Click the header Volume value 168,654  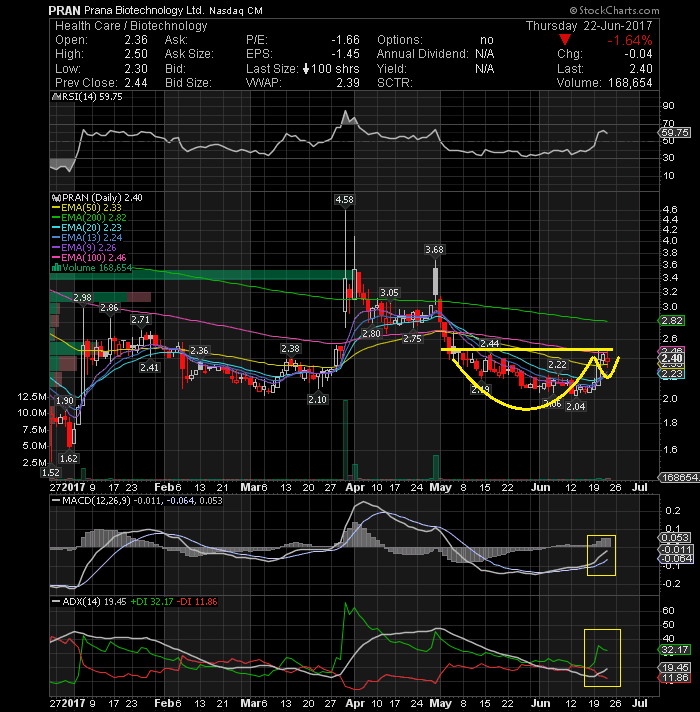629,83
